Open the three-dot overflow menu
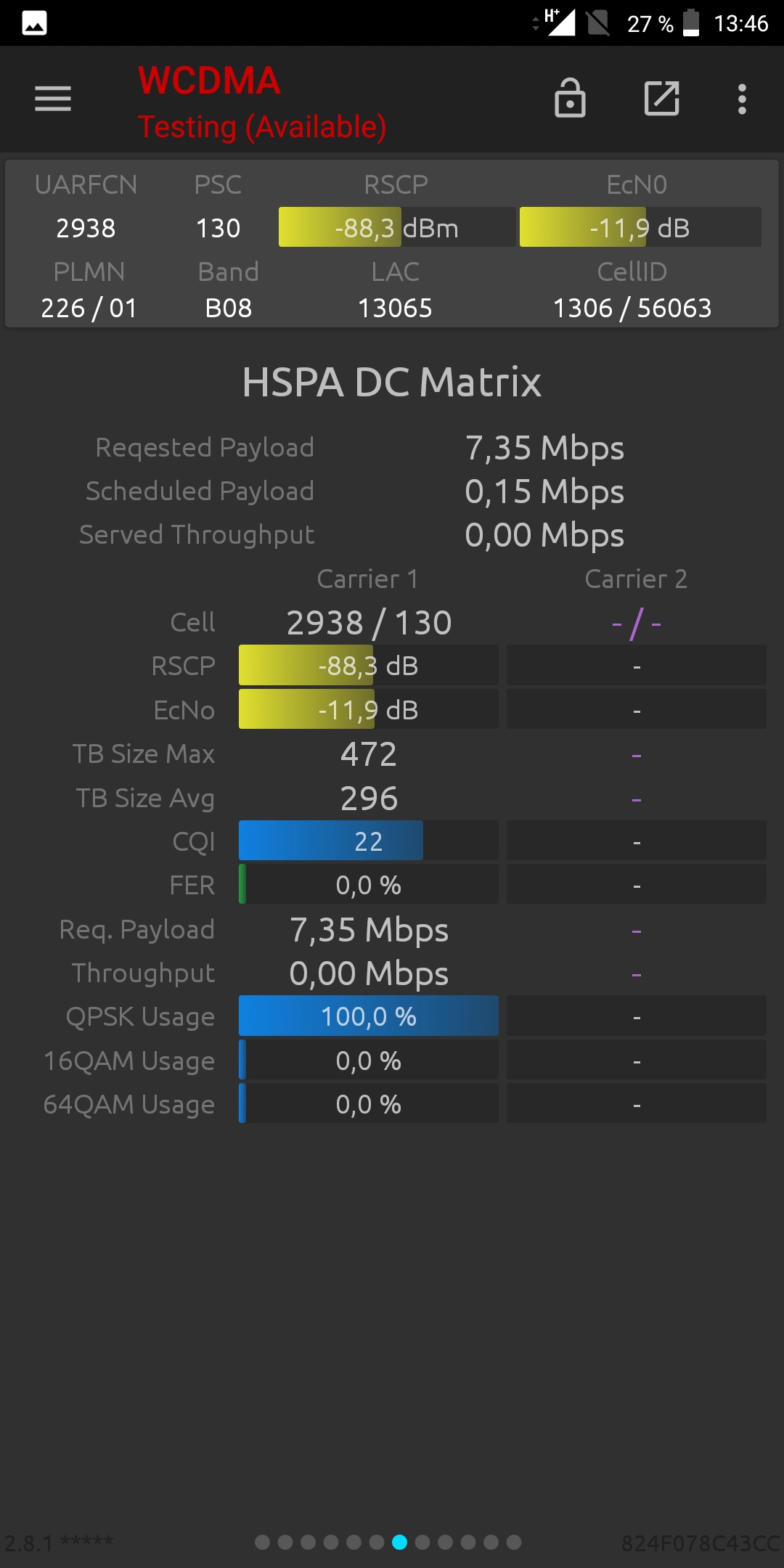The width and height of the screenshot is (784, 1568). (742, 99)
